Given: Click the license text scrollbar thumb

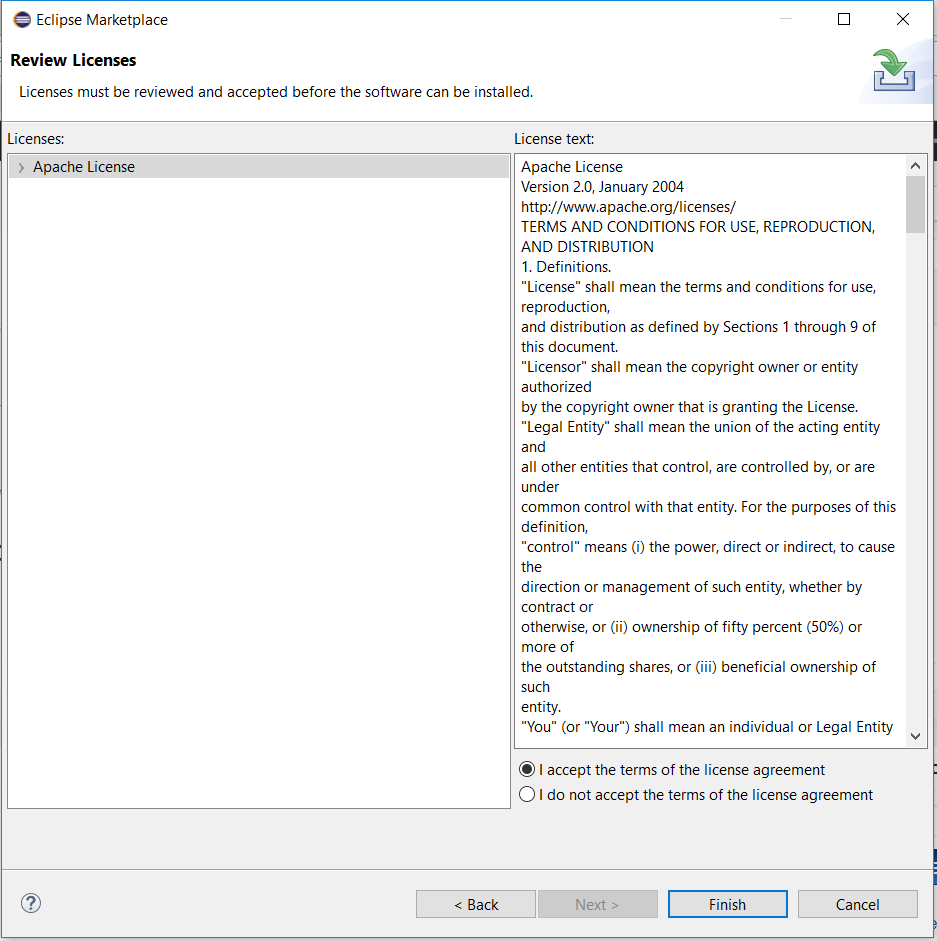Looking at the screenshot, I should [915, 205].
